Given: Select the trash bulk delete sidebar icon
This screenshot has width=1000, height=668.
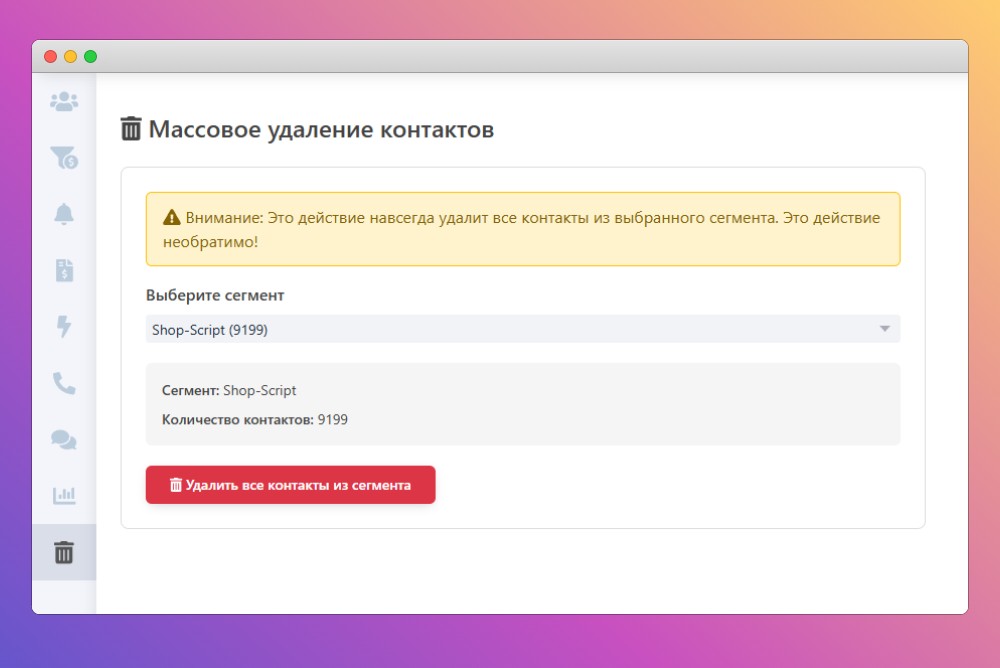Looking at the screenshot, I should point(64,552).
